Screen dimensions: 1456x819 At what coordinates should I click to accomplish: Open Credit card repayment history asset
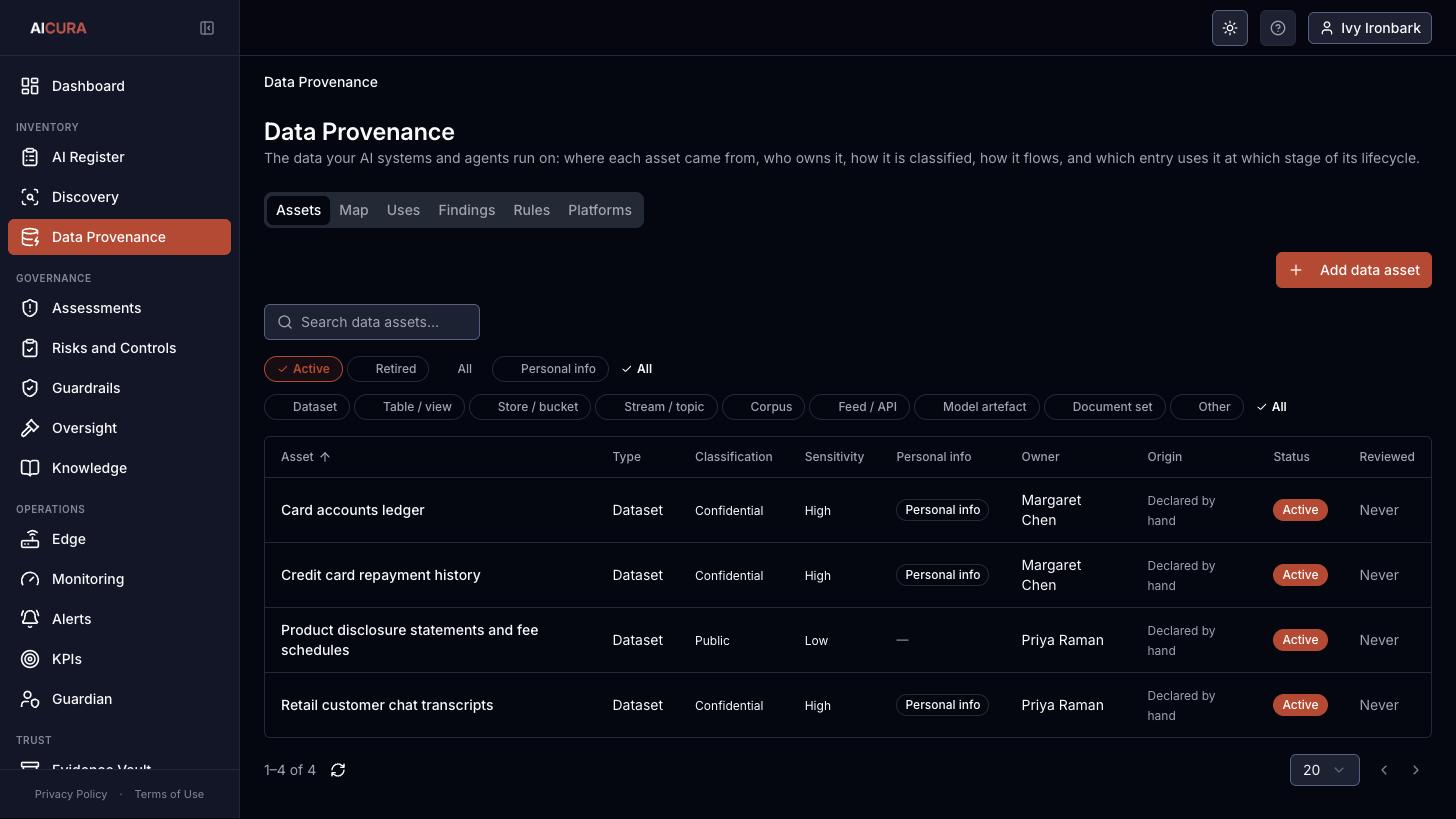point(381,575)
